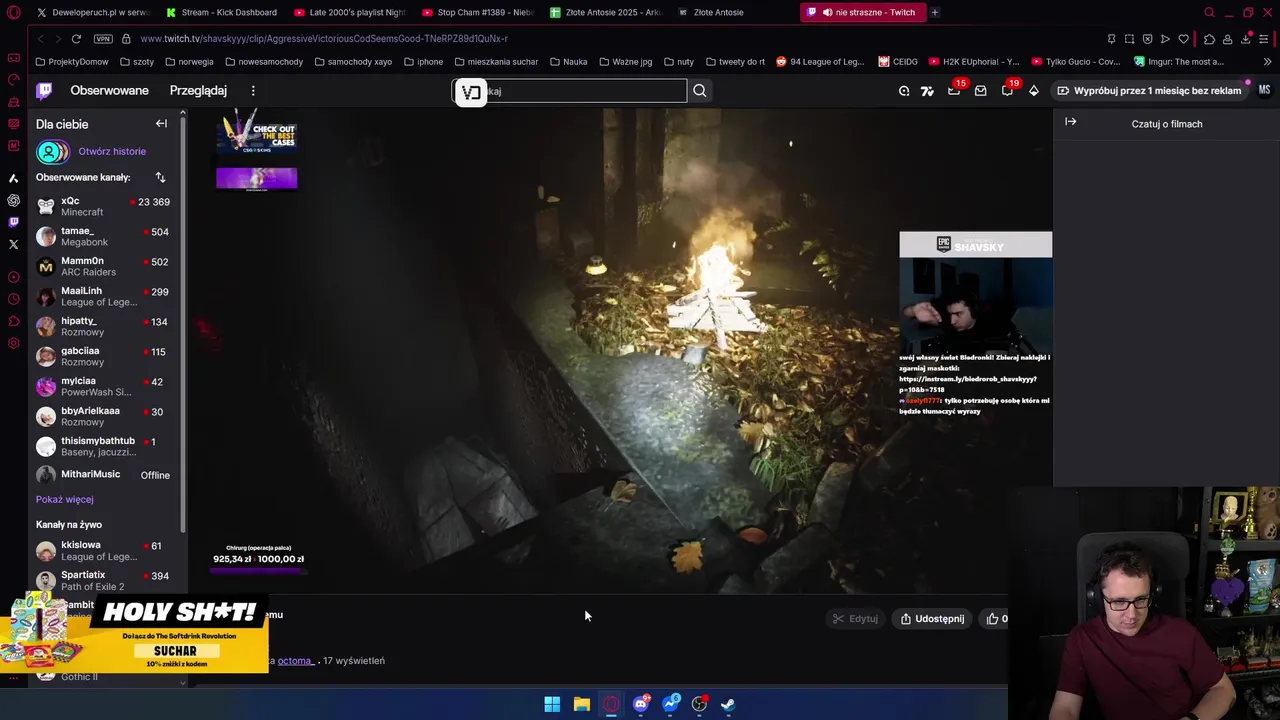Click the 'Edytuj' clip button
The width and height of the screenshot is (1280, 720).
tap(855, 618)
